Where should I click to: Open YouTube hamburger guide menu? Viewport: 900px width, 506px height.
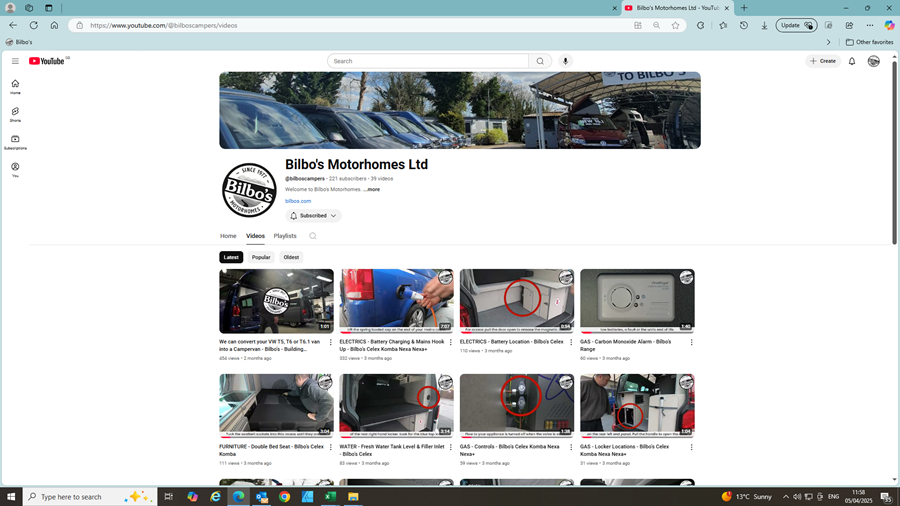tap(15, 61)
